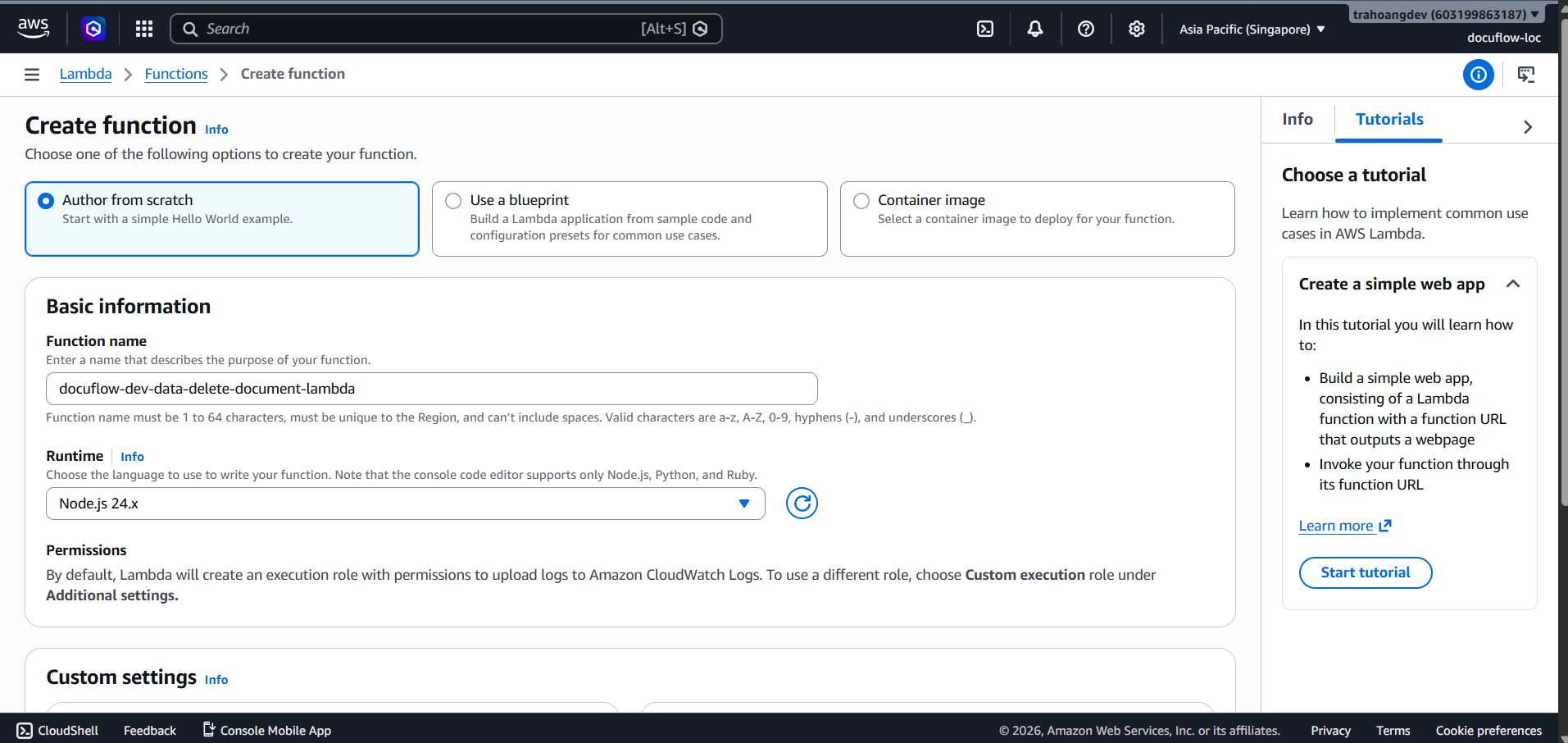This screenshot has width=1568, height=743.
Task: Open Console Mobile App link in footer
Action: pyautogui.click(x=267, y=730)
